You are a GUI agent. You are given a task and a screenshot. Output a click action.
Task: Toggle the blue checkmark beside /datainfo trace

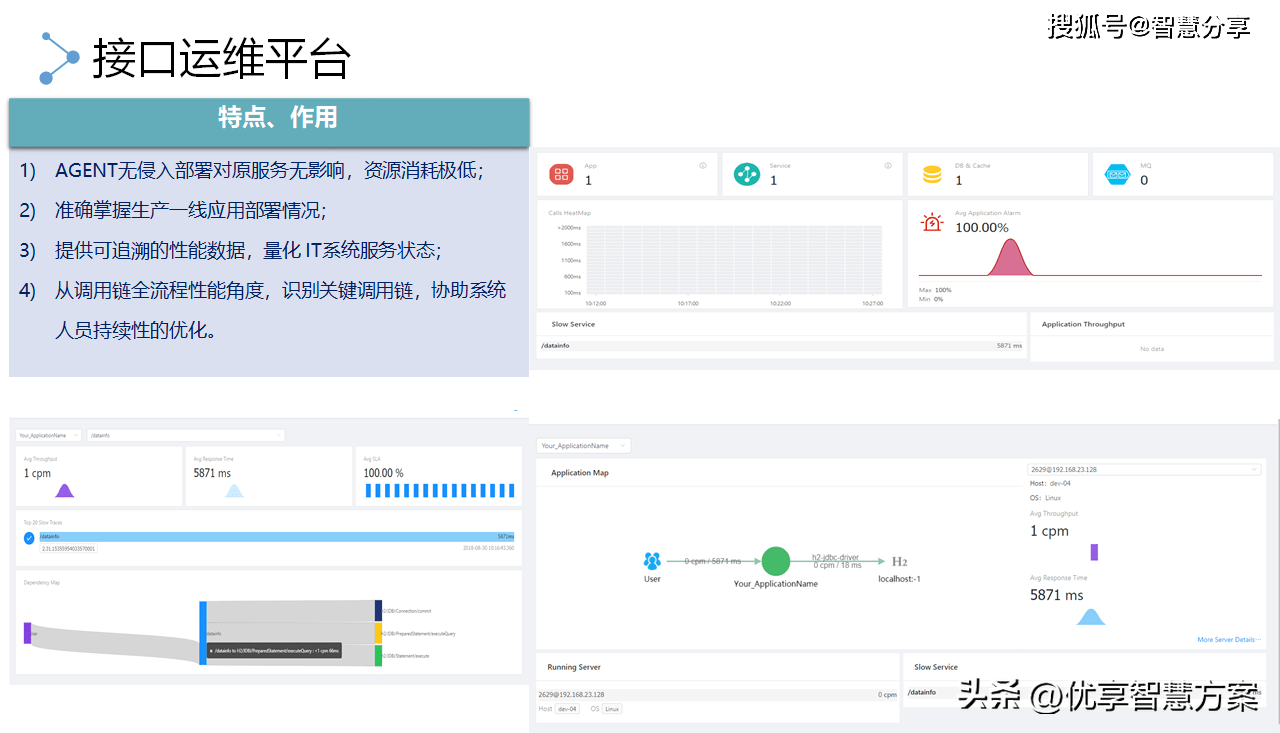click(x=29, y=538)
